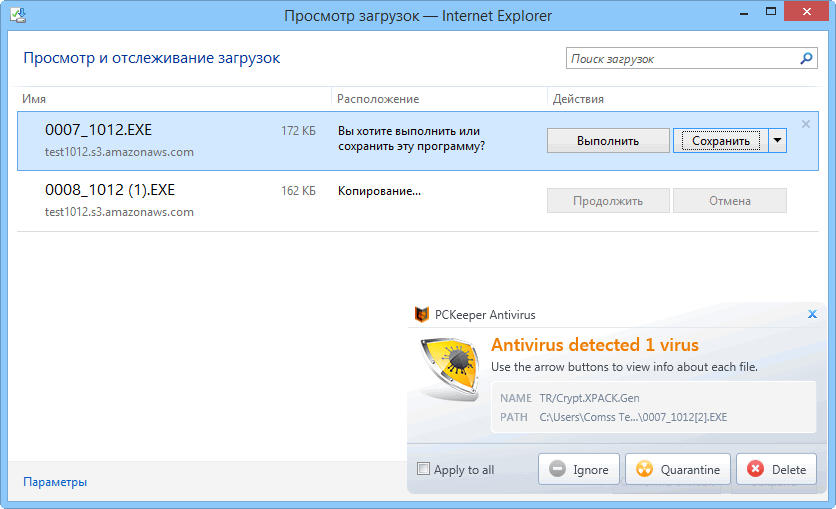The image size is (836, 509).
Task: Click the 162 КБ file size
Action: (298, 190)
